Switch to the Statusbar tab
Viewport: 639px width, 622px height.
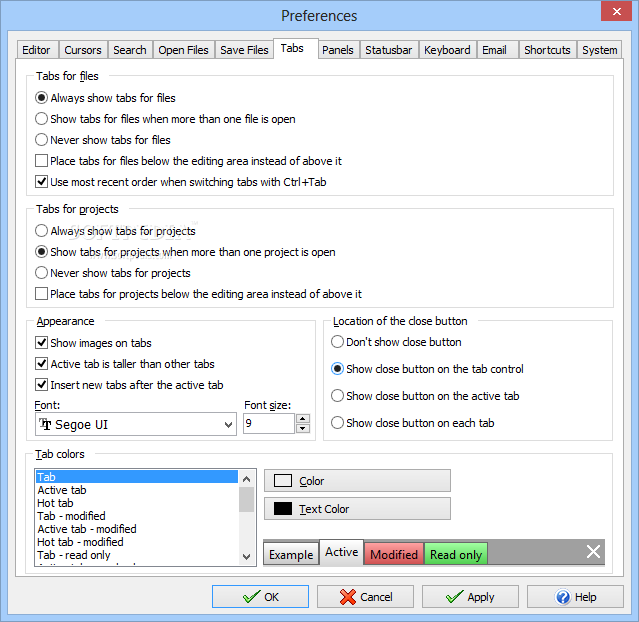(x=389, y=50)
